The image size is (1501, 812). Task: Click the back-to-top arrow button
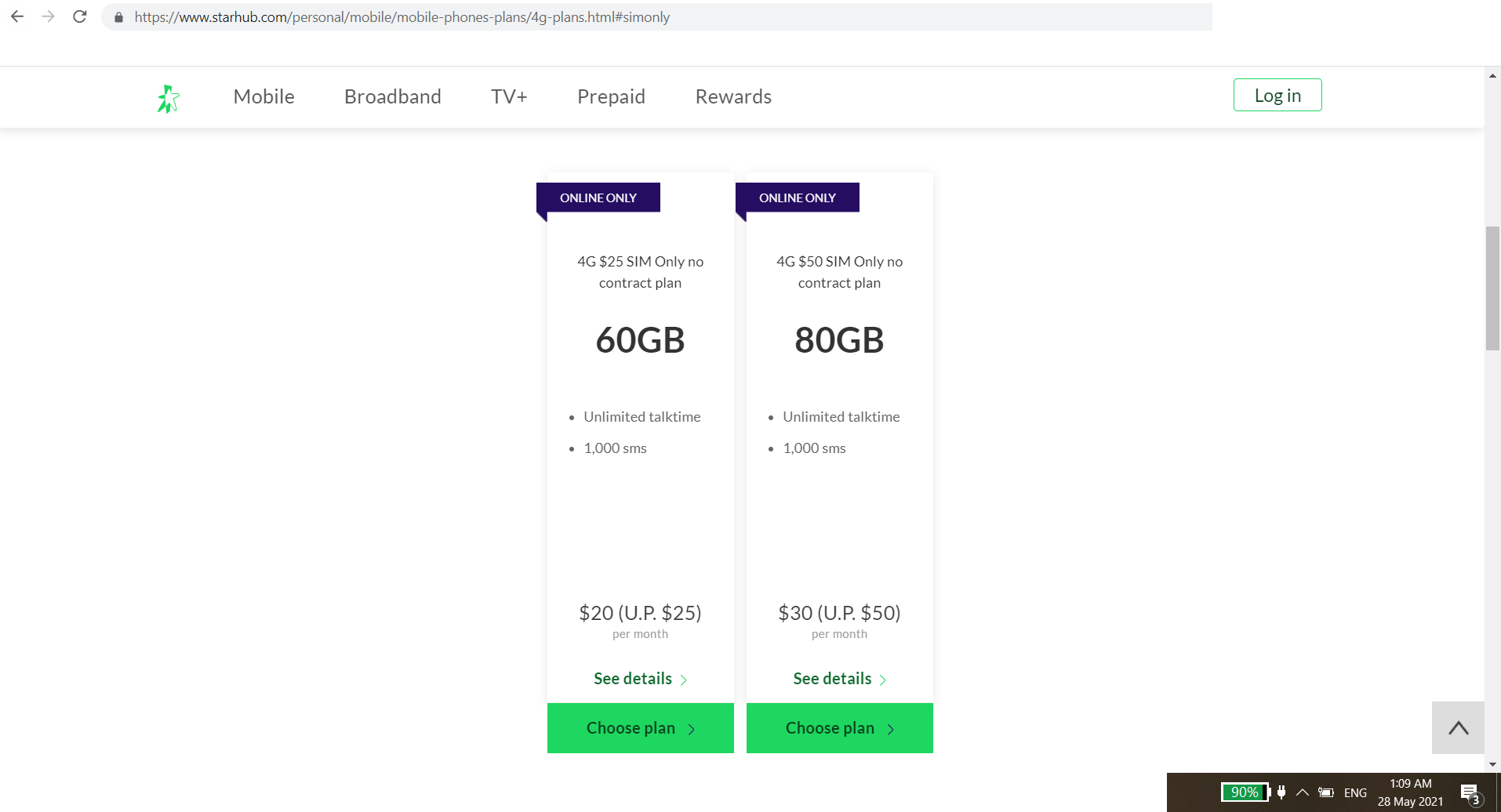[x=1458, y=727]
